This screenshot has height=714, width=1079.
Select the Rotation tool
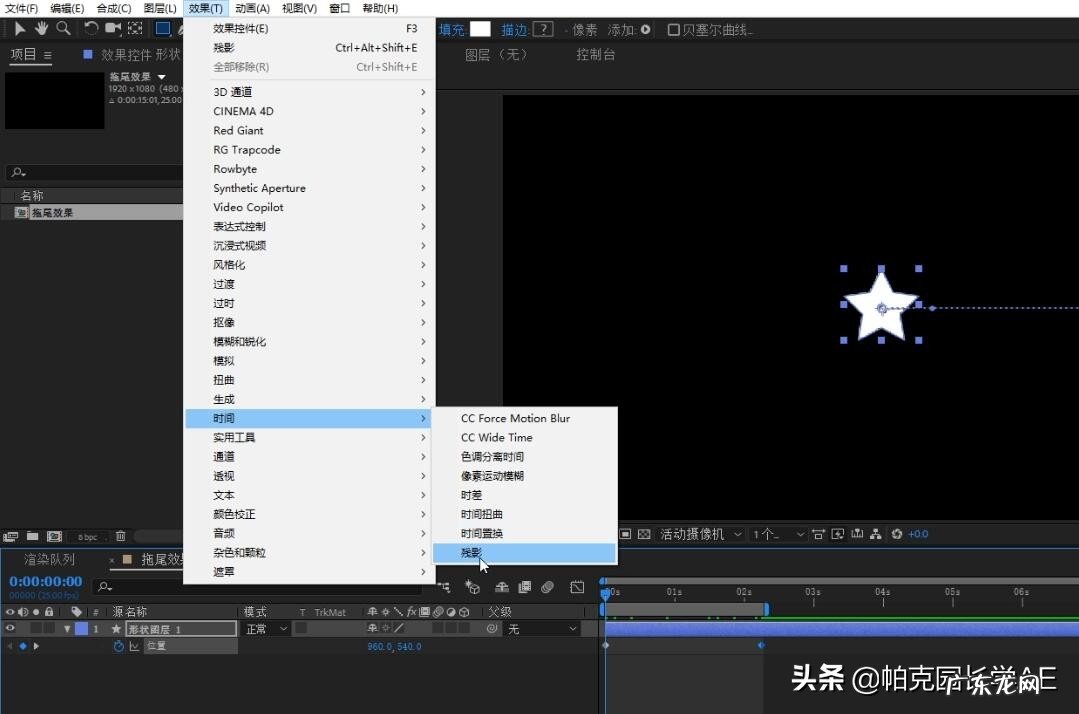(x=90, y=29)
